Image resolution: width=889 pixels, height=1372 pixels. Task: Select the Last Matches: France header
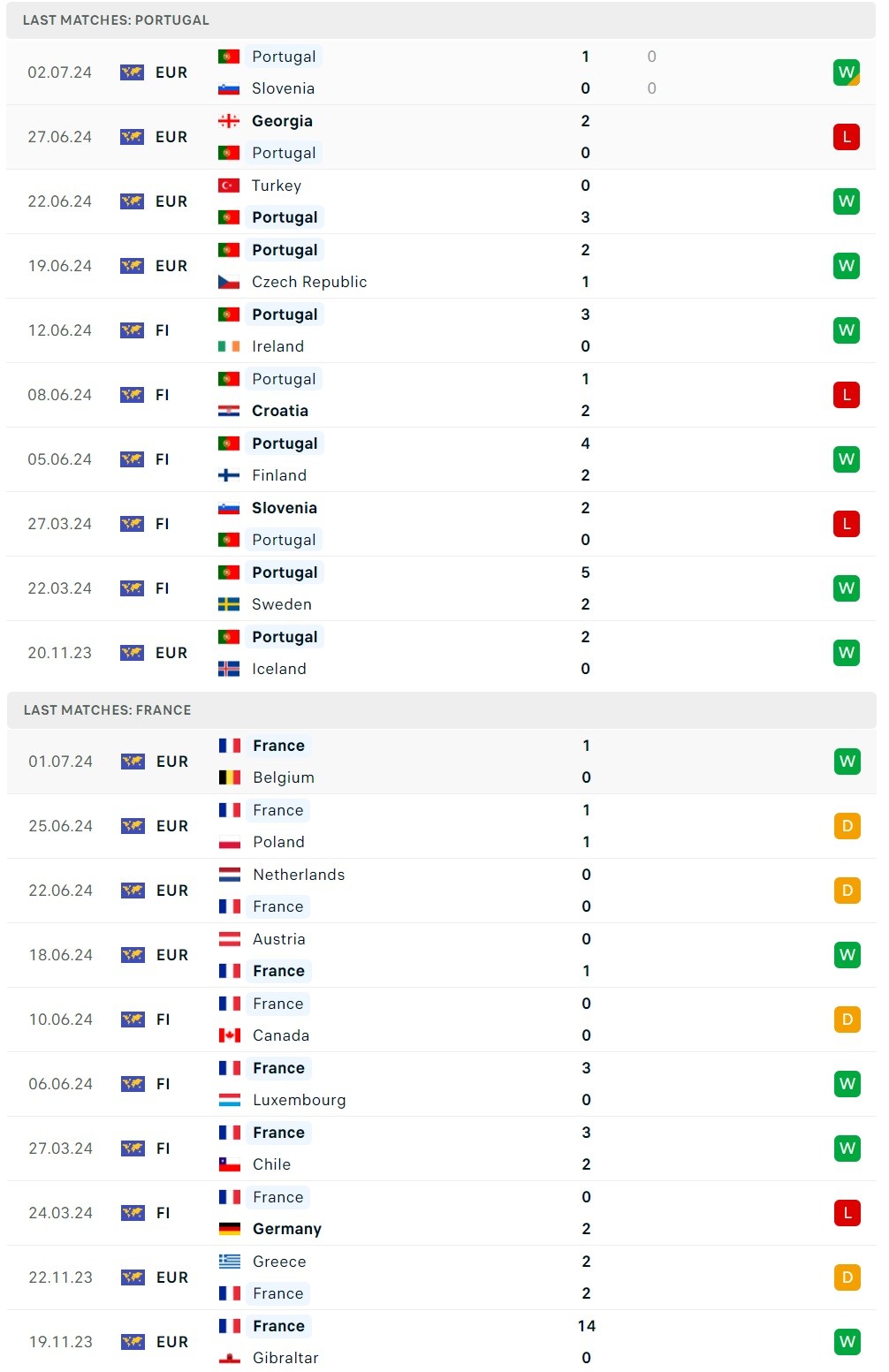coord(107,710)
